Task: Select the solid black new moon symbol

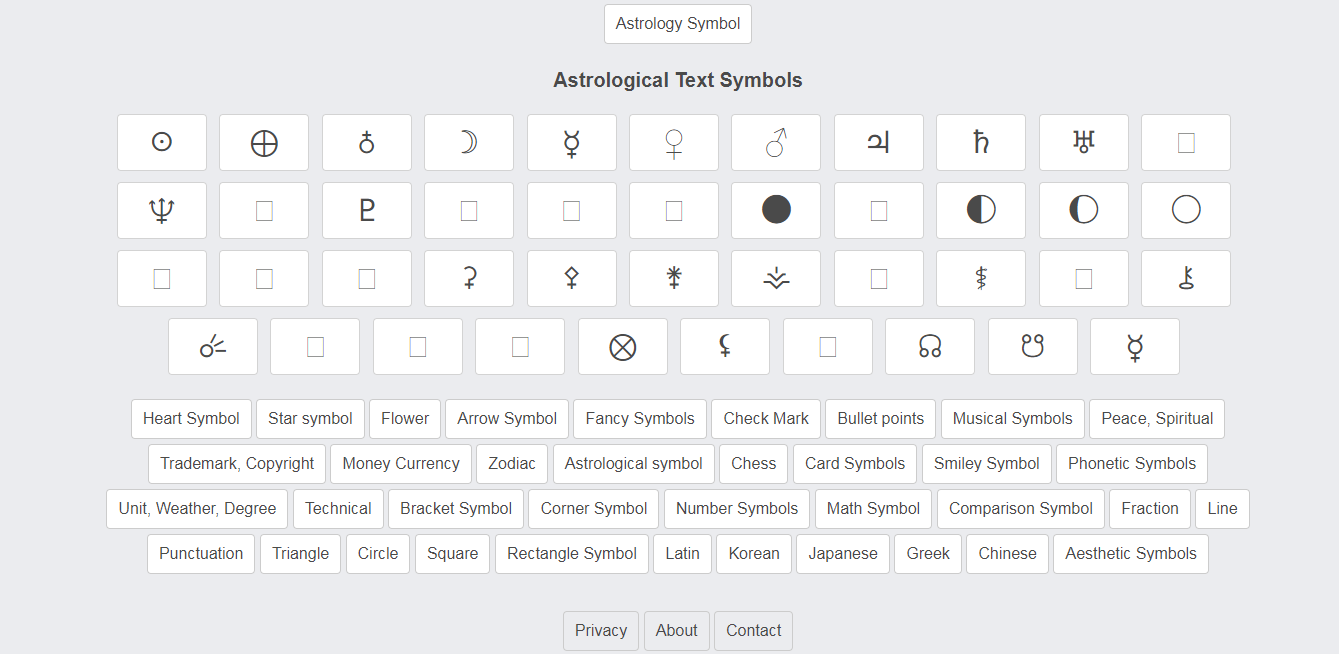Action: pyautogui.click(x=776, y=210)
